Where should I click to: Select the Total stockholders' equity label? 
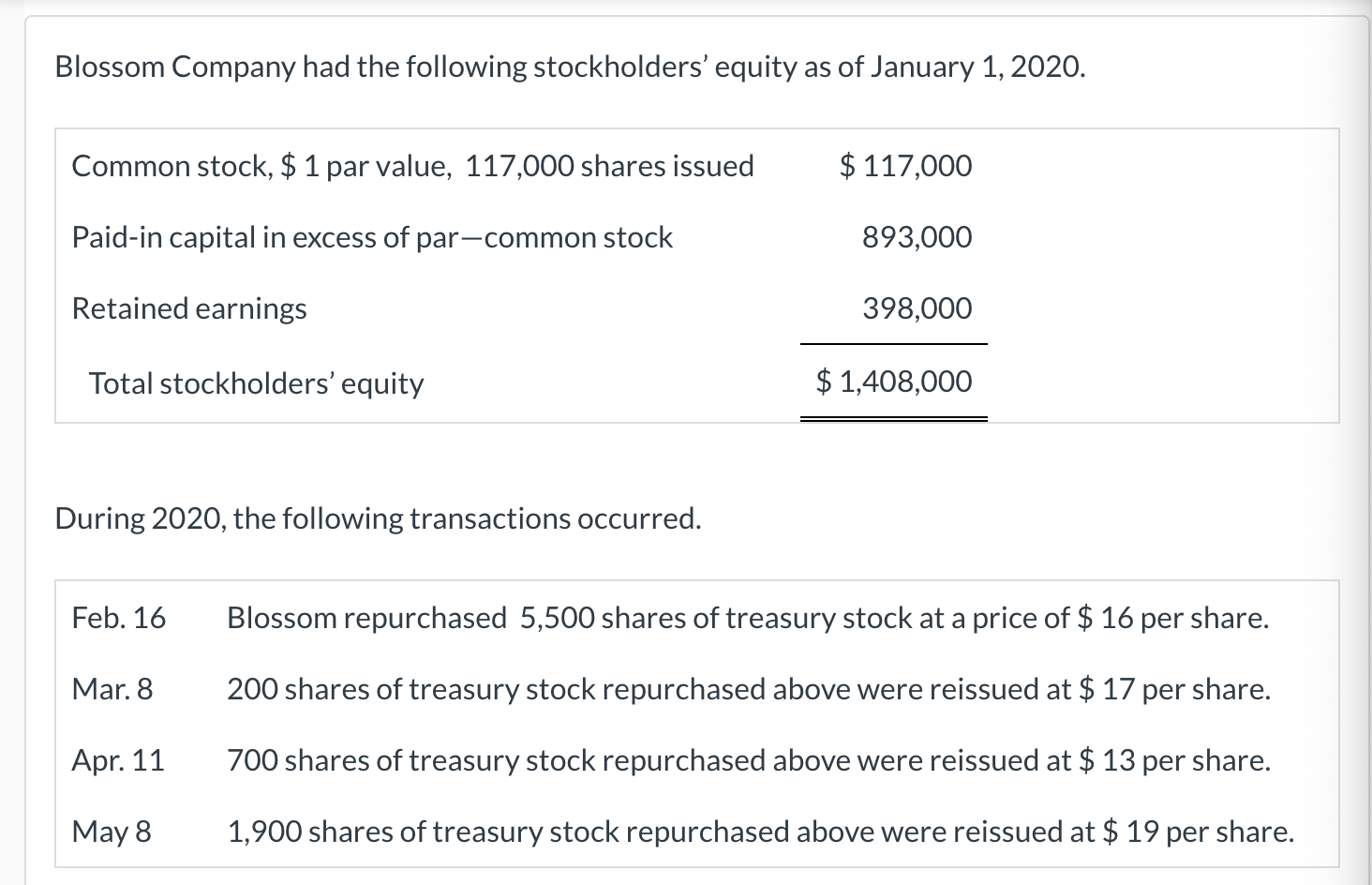click(x=256, y=383)
